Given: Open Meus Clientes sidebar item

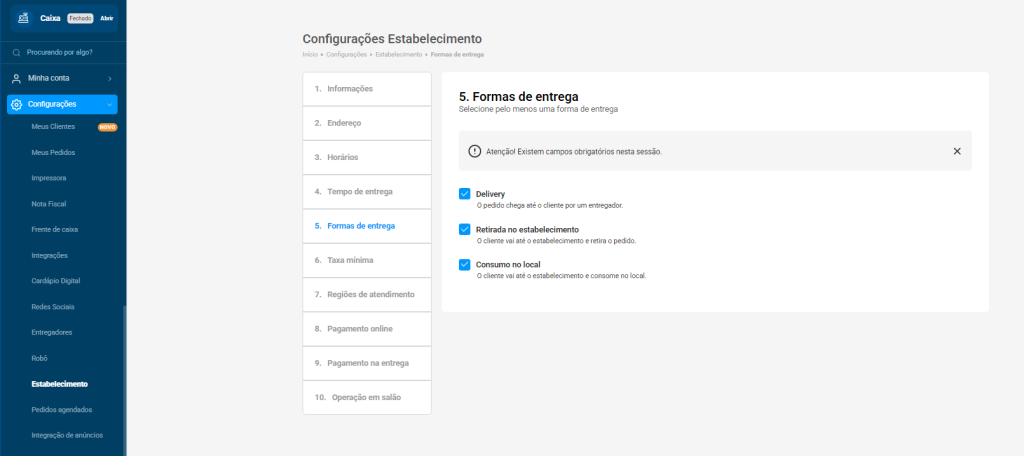Looking at the screenshot, I should tap(53, 127).
